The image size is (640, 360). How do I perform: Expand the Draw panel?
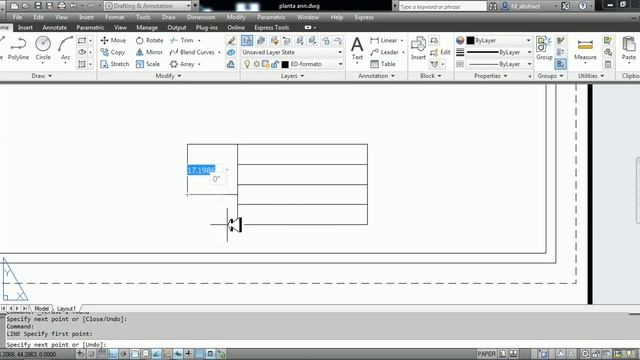pos(42,76)
